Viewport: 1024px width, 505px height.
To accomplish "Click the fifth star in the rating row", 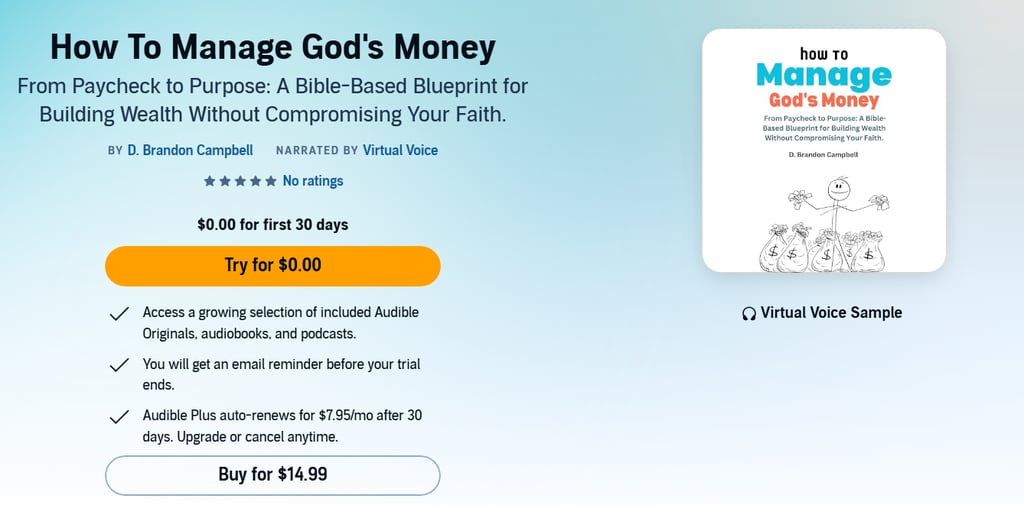I will (270, 181).
